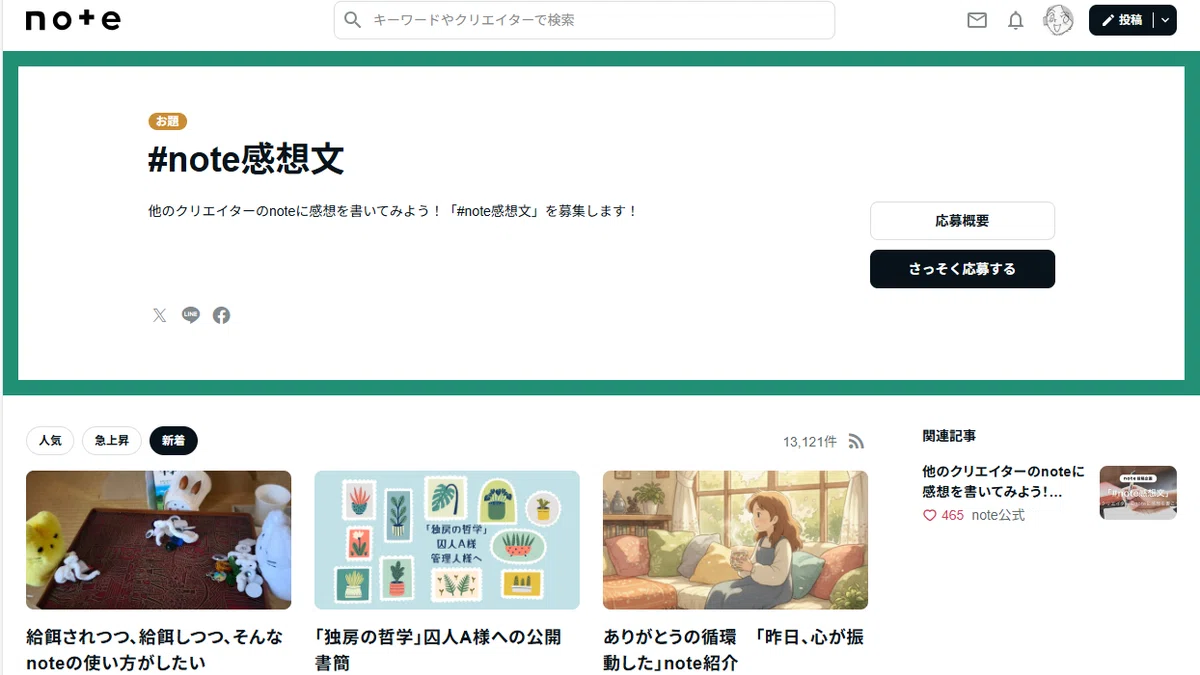Open the user profile avatar

coord(1058,20)
